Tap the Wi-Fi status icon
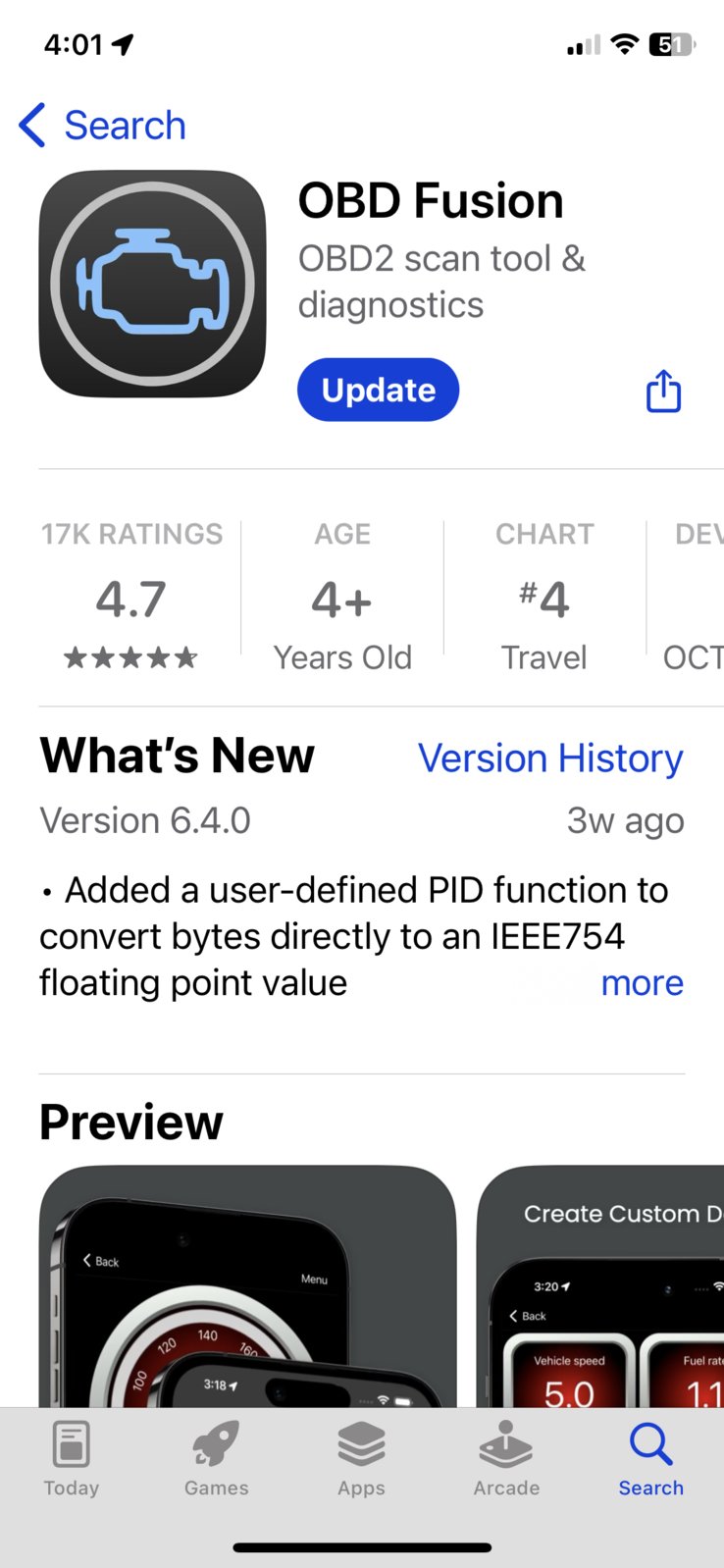 point(624,44)
